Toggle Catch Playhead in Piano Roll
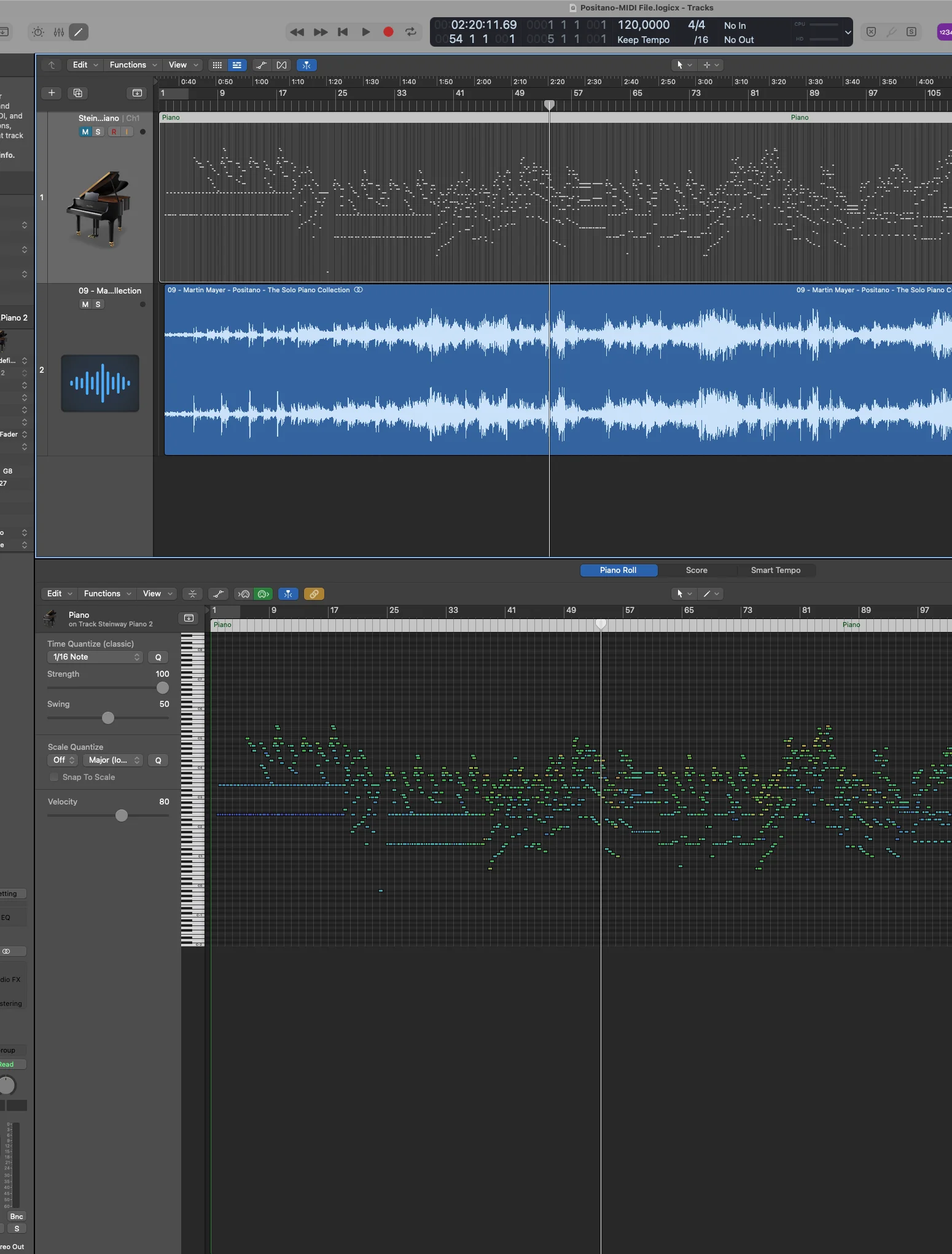The width and height of the screenshot is (952, 1254). click(x=288, y=594)
